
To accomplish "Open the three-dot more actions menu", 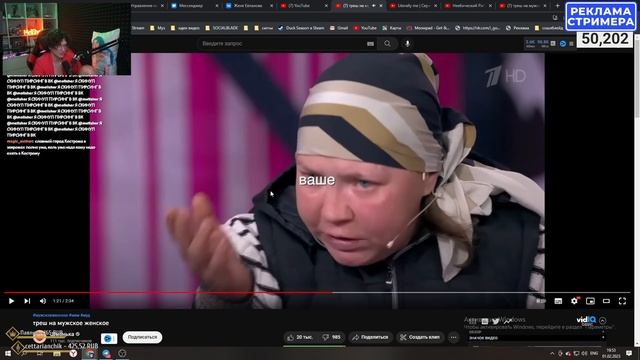I will tap(453, 337).
